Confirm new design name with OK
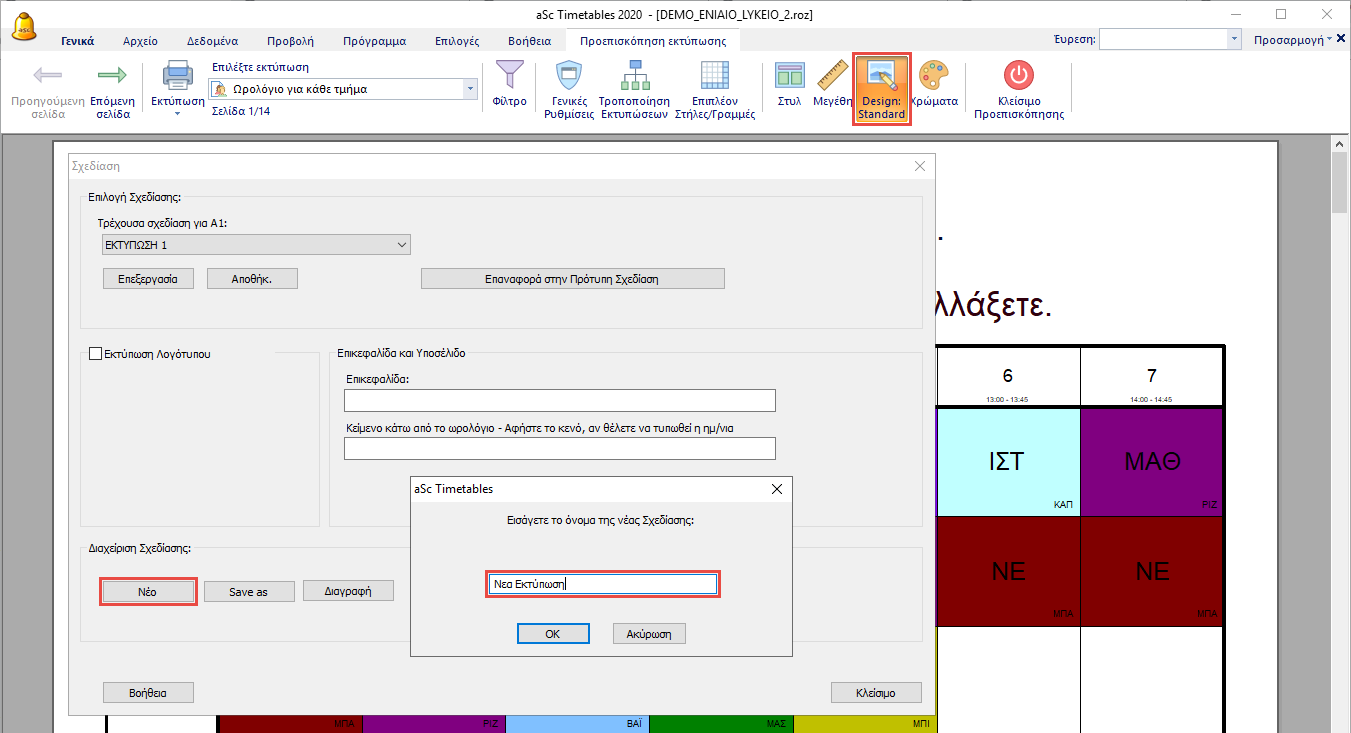1351x733 pixels. point(552,633)
